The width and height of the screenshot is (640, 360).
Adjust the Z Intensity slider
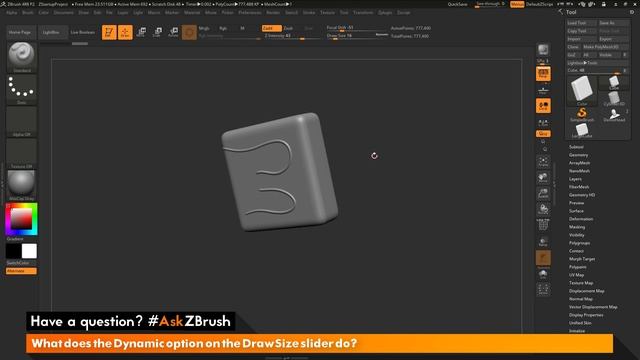click(291, 36)
